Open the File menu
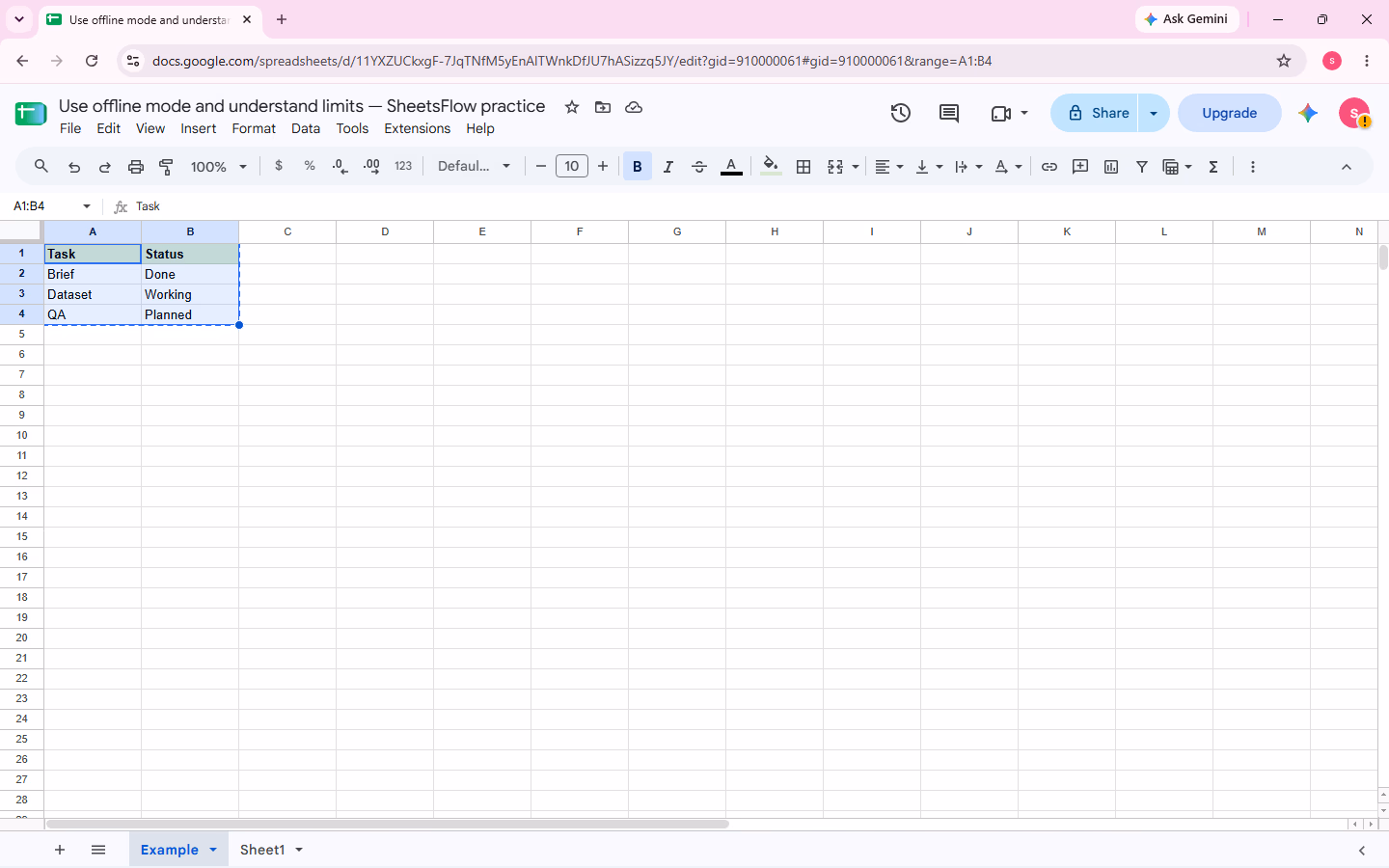Screen dimensions: 1389x868 point(70,128)
